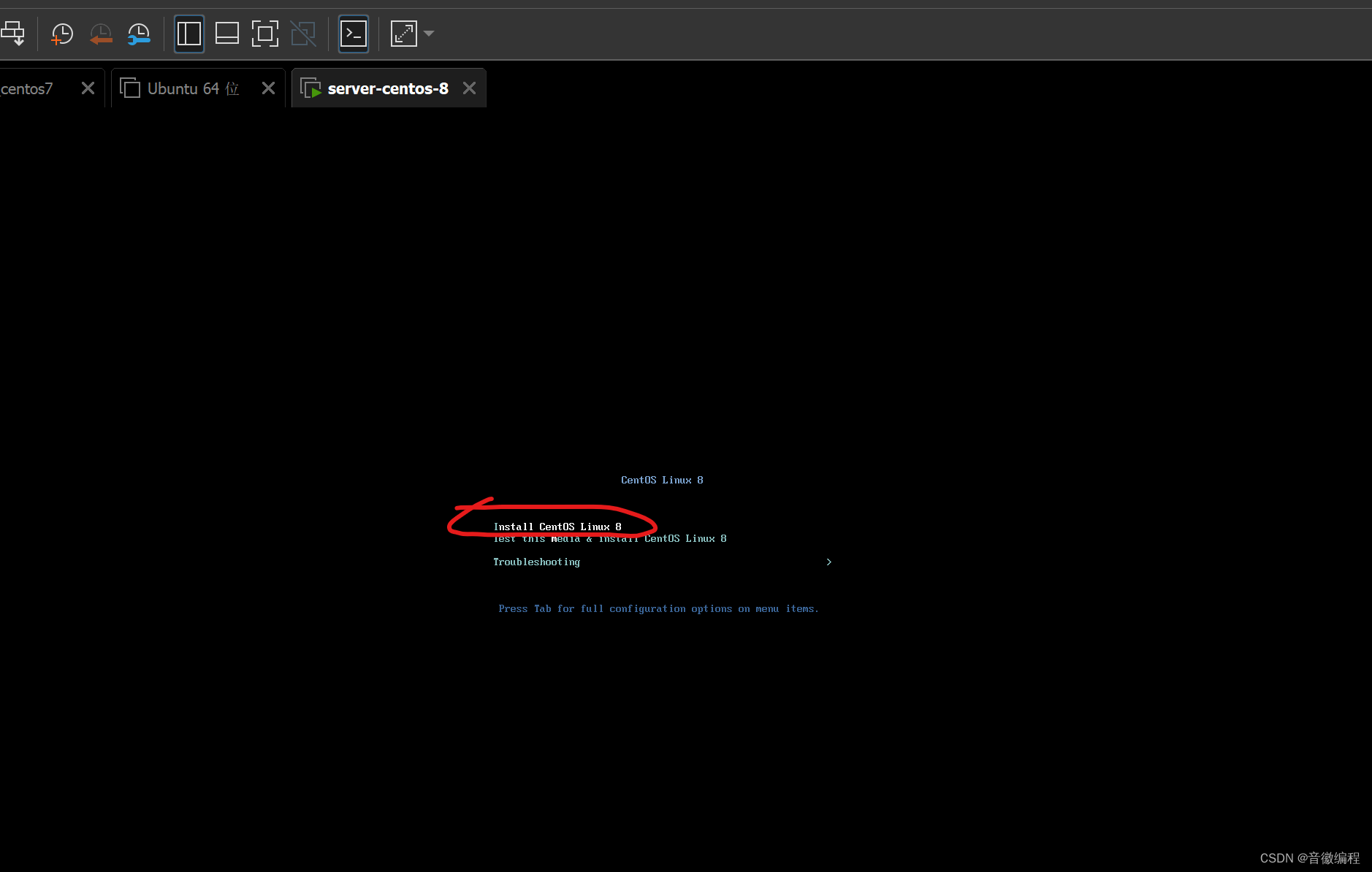Select Install CentOS Linux 8 boot entry
Viewport: 1372px width, 872px height.
tap(557, 527)
